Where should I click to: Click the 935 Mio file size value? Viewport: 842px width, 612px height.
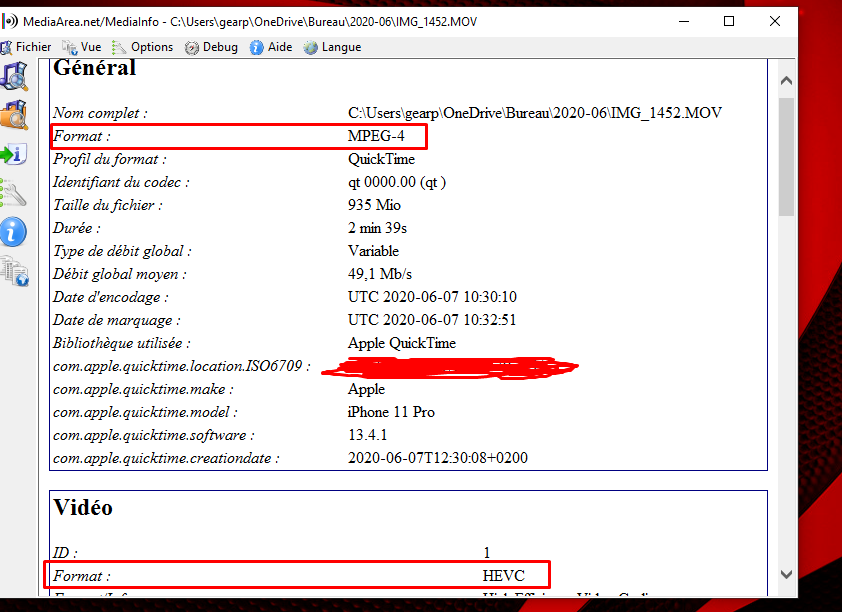click(x=374, y=205)
